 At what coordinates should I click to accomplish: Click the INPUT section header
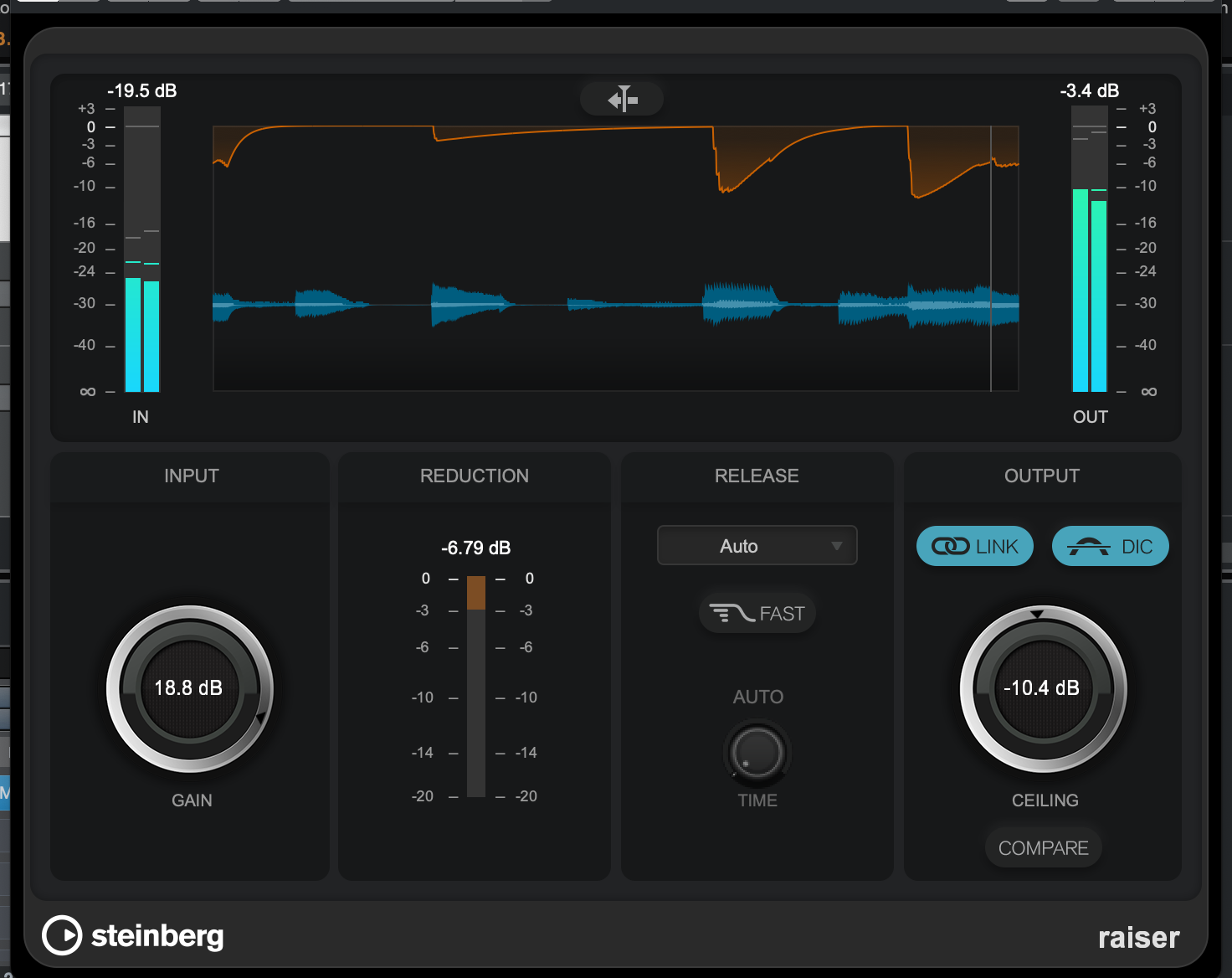click(x=192, y=476)
